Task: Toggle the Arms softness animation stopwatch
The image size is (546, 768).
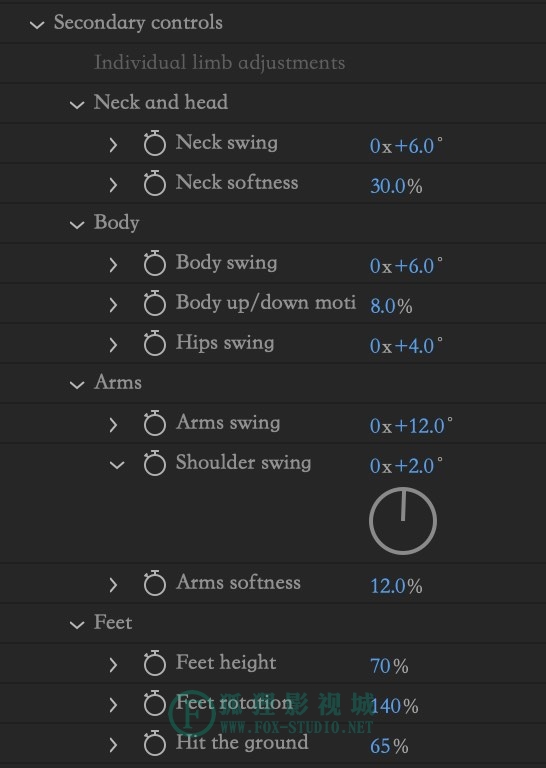Action: [155, 583]
